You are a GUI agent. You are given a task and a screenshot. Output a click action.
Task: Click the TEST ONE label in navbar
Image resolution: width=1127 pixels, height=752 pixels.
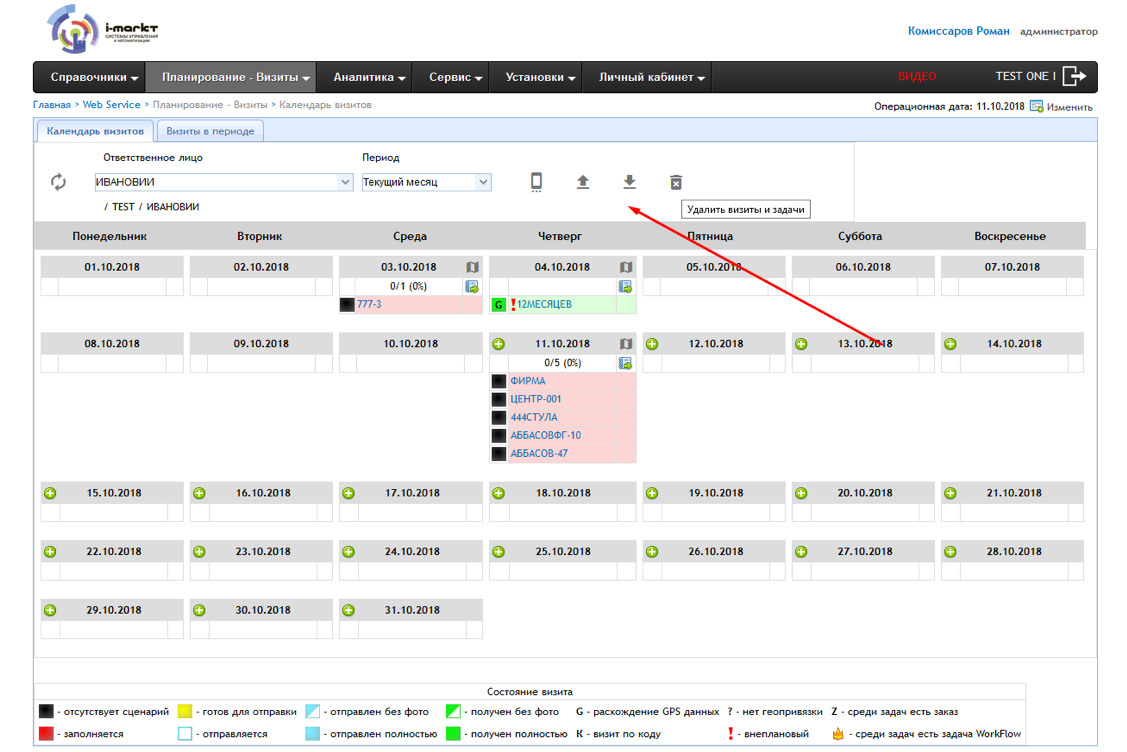click(x=1021, y=76)
